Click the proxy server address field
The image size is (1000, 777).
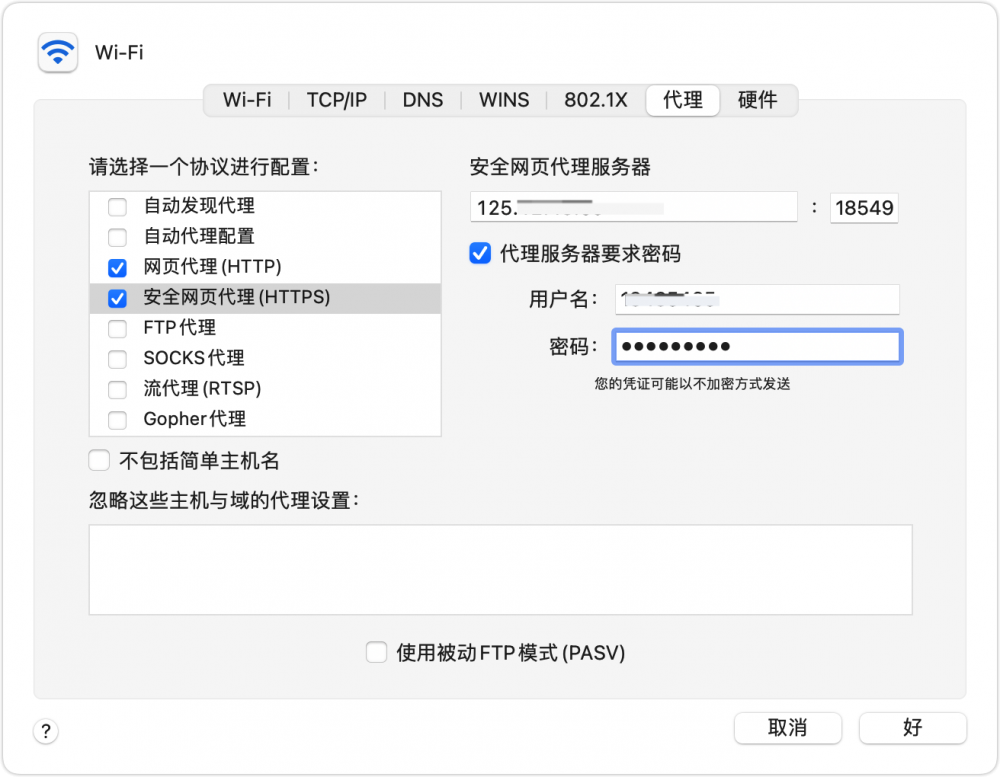pyautogui.click(x=634, y=207)
